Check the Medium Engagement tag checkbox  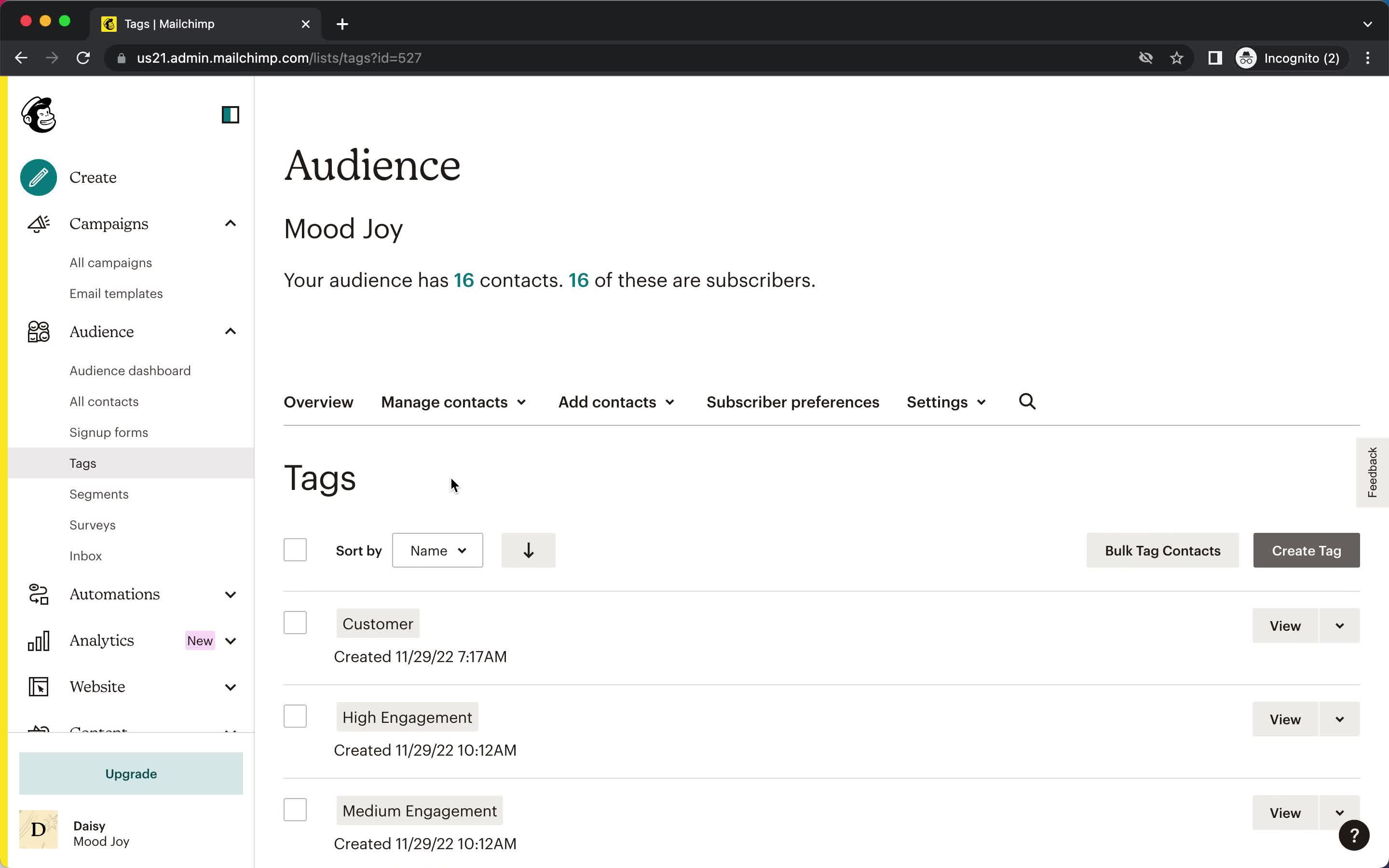295,810
